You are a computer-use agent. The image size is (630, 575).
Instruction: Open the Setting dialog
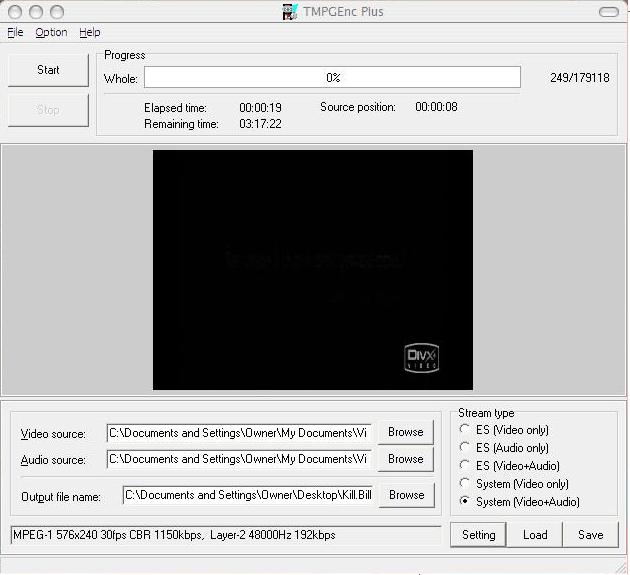coord(479,535)
